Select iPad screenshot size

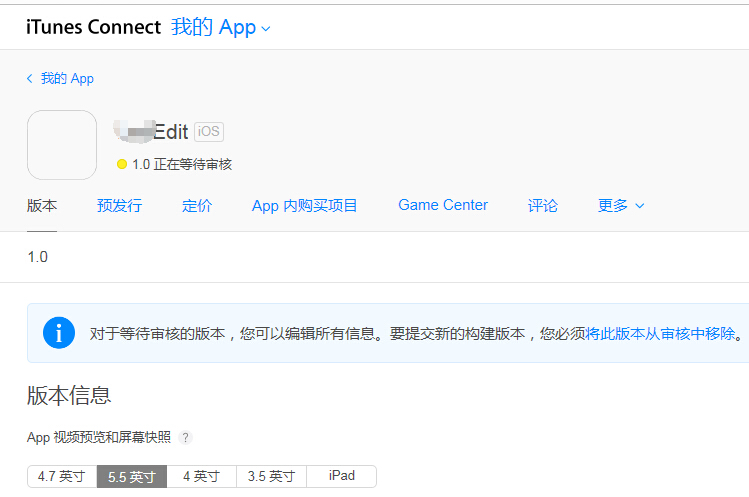click(342, 476)
